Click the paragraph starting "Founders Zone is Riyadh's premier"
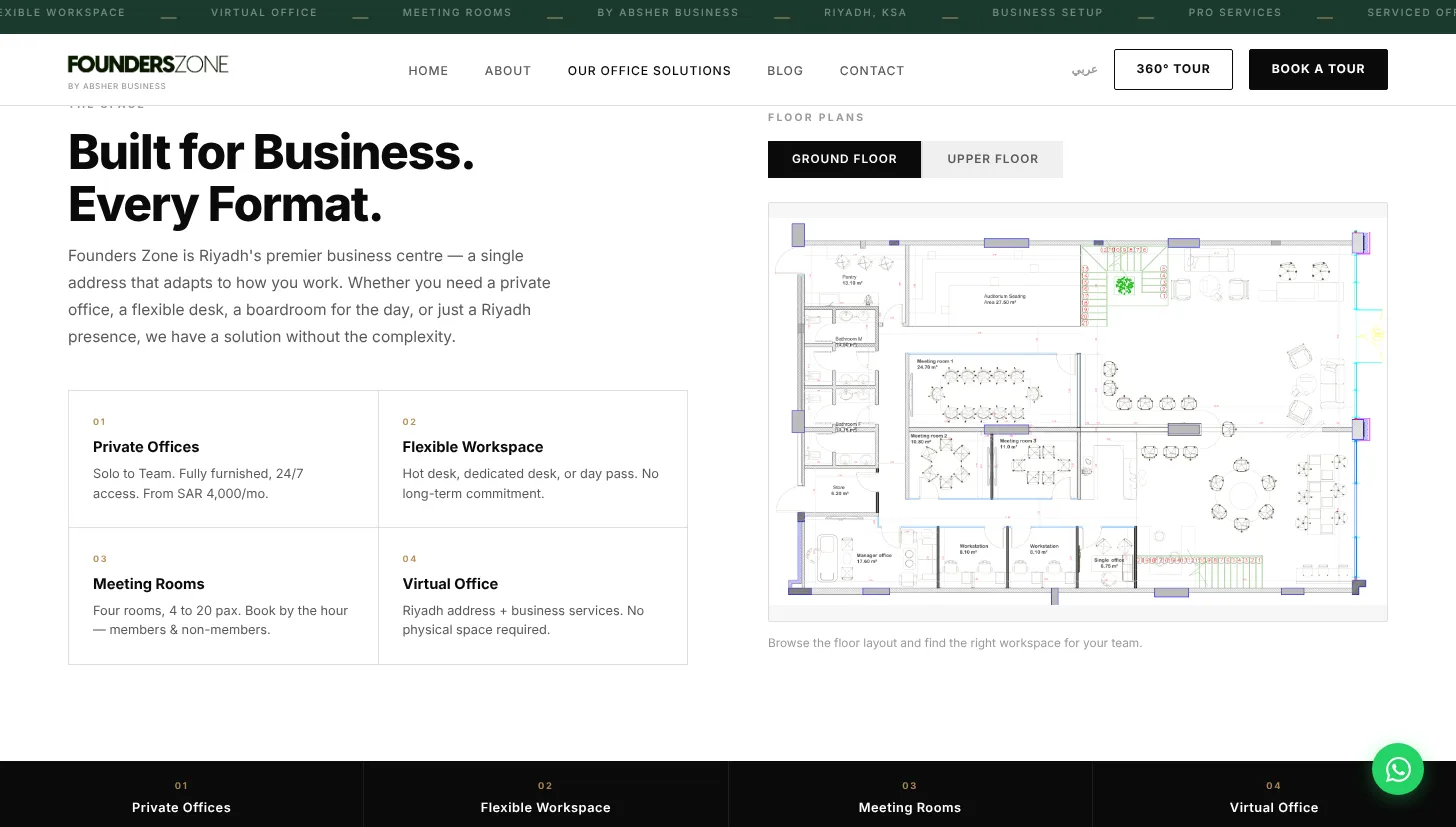This screenshot has height=827, width=1456. click(310, 296)
